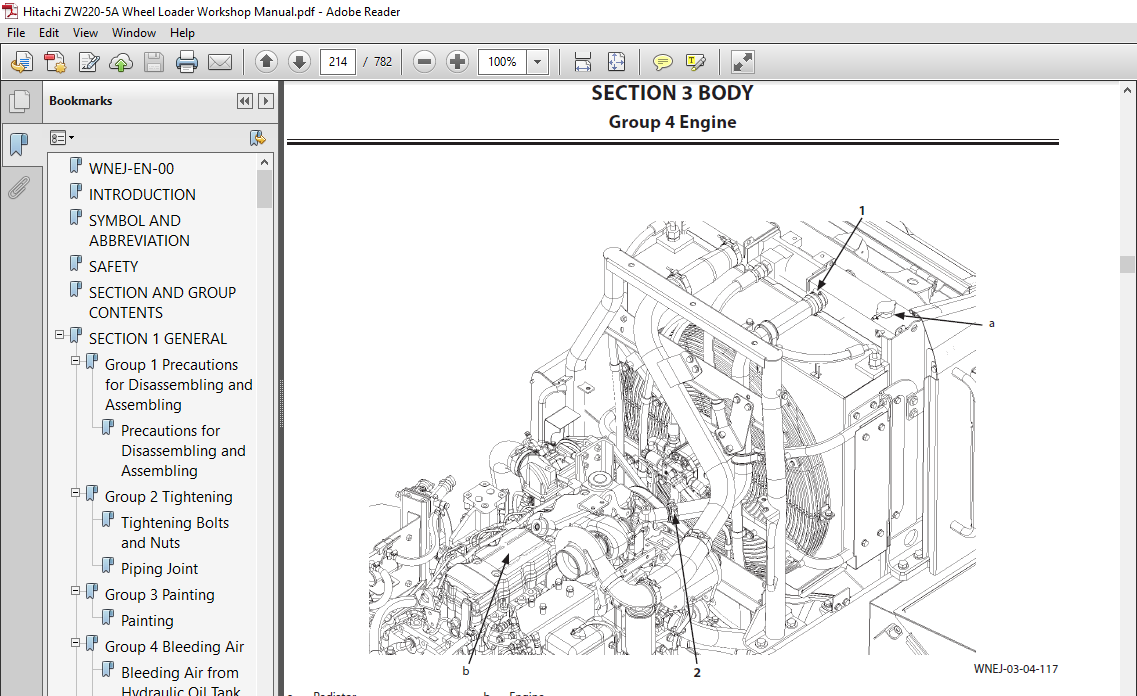Viewport: 1137px width, 696px height.
Task: Click the bookmarks scroll up arrow
Action: coord(264,162)
